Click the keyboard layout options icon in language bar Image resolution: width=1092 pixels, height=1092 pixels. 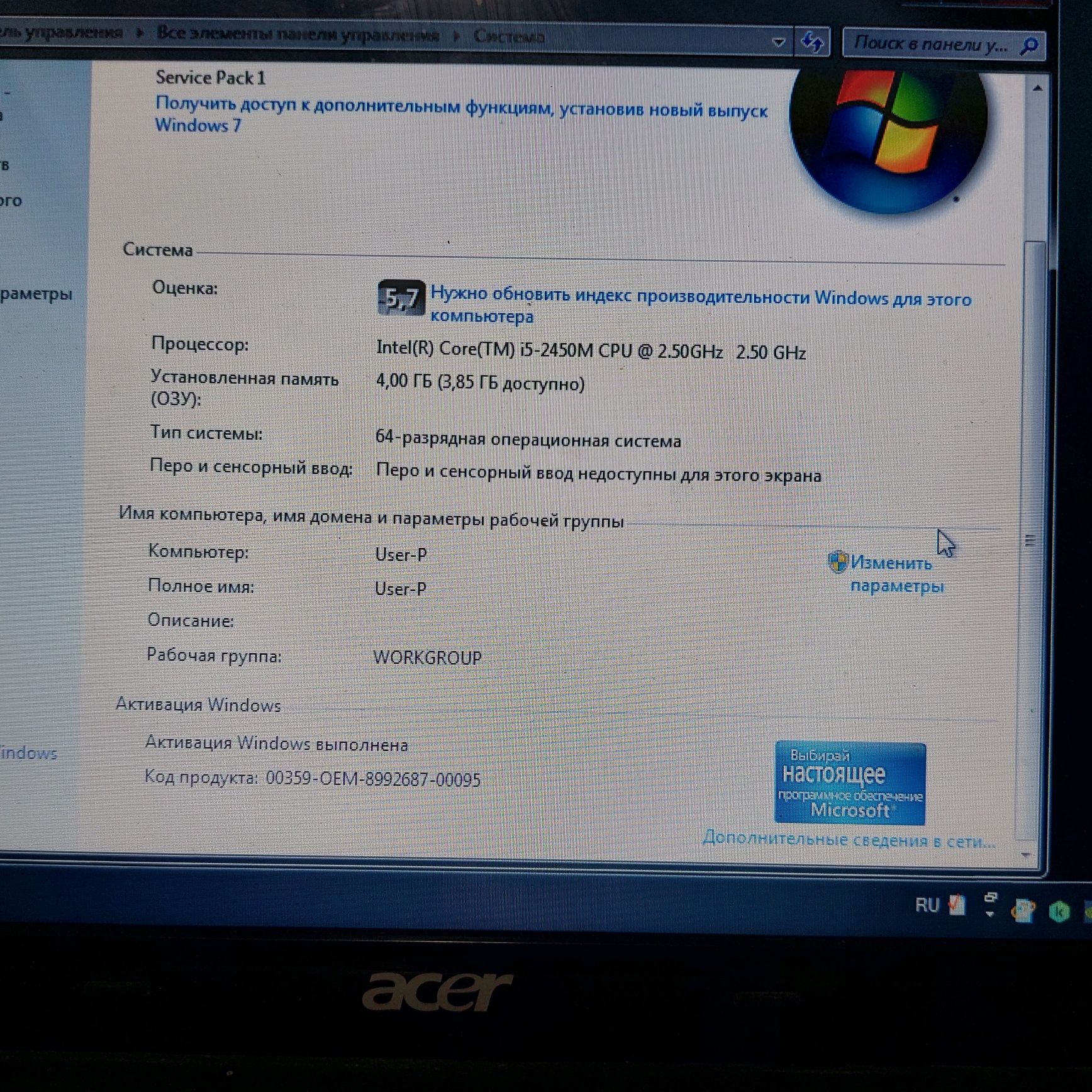(x=991, y=898)
